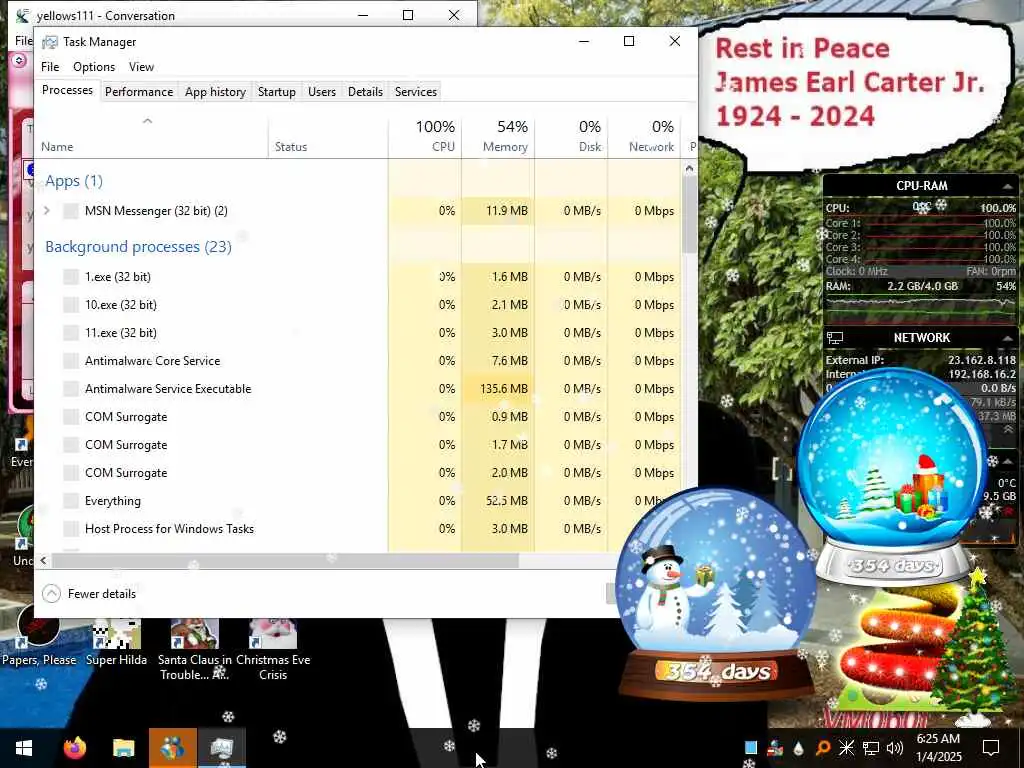
Task: Click the Apps (1) group header
Action: [x=74, y=181]
